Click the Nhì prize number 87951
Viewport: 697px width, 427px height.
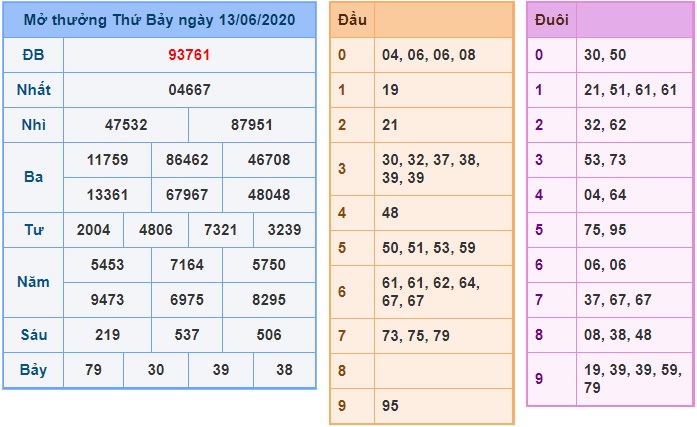click(252, 125)
